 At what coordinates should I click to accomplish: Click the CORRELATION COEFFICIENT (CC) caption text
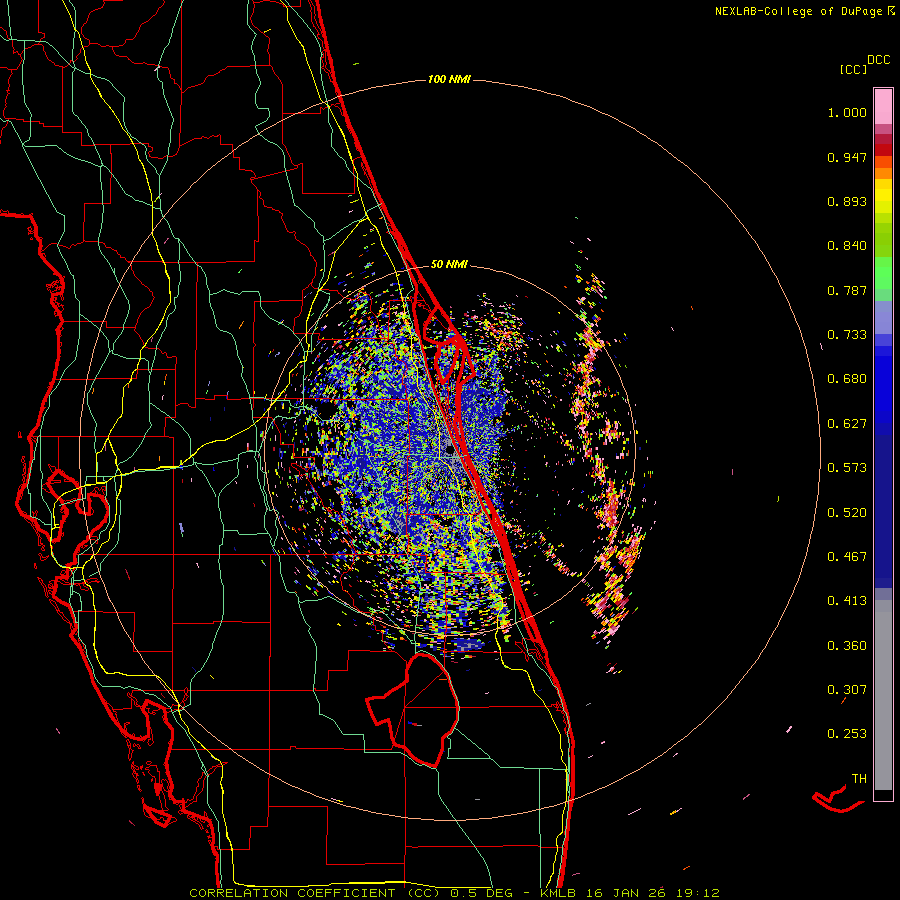[315, 893]
